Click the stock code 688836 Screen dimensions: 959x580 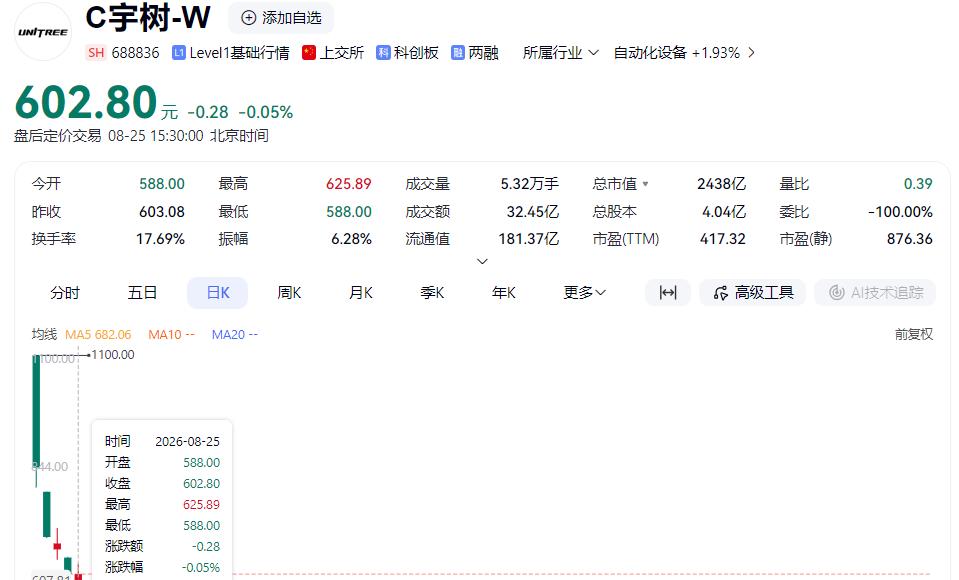(x=135, y=53)
